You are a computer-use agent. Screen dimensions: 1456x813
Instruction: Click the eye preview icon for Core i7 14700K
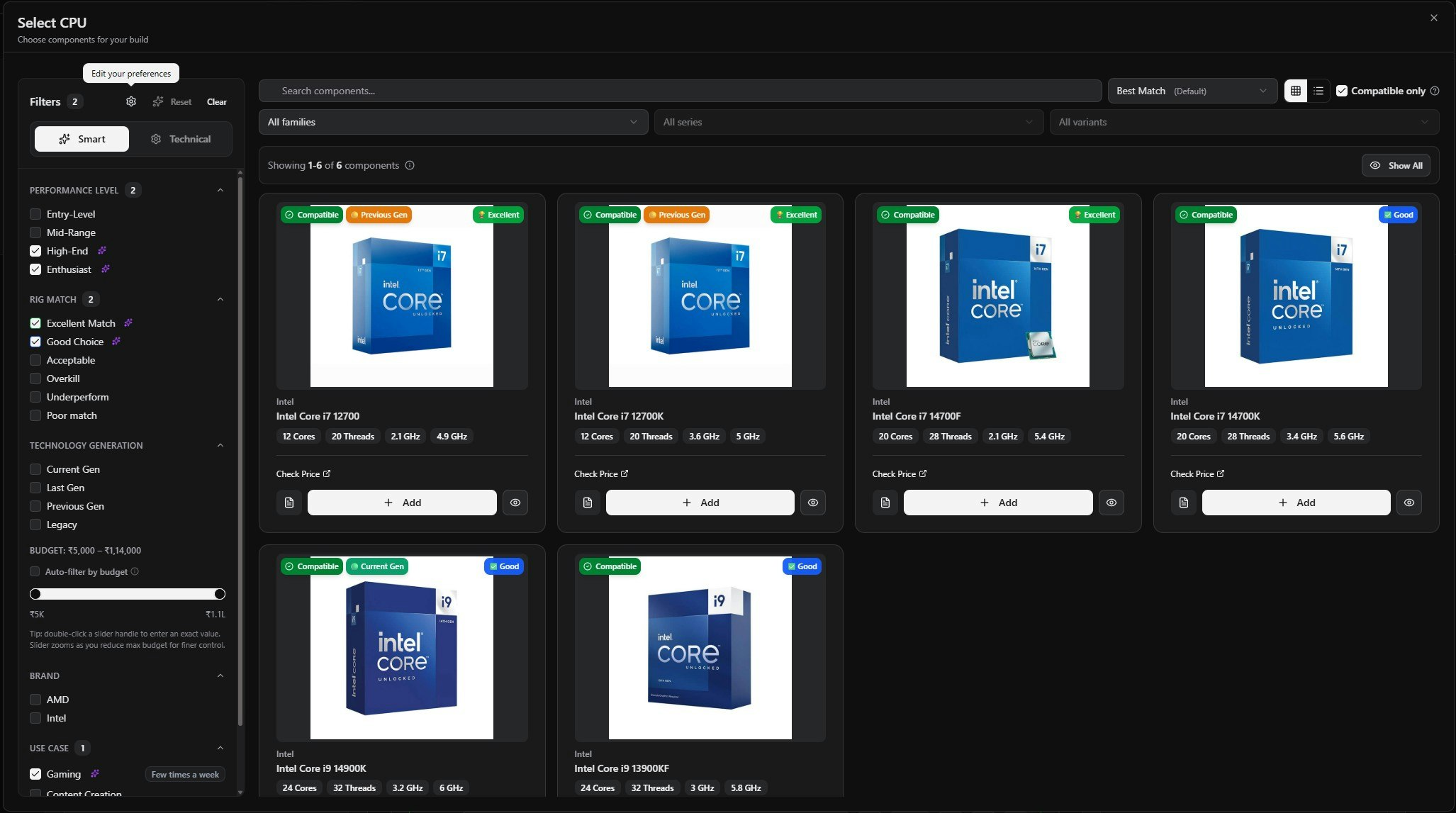point(1409,503)
